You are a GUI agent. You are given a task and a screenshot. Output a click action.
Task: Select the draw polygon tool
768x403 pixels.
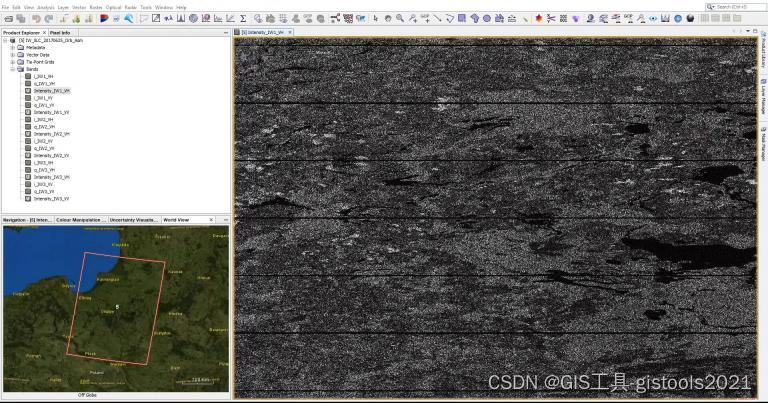[475, 19]
